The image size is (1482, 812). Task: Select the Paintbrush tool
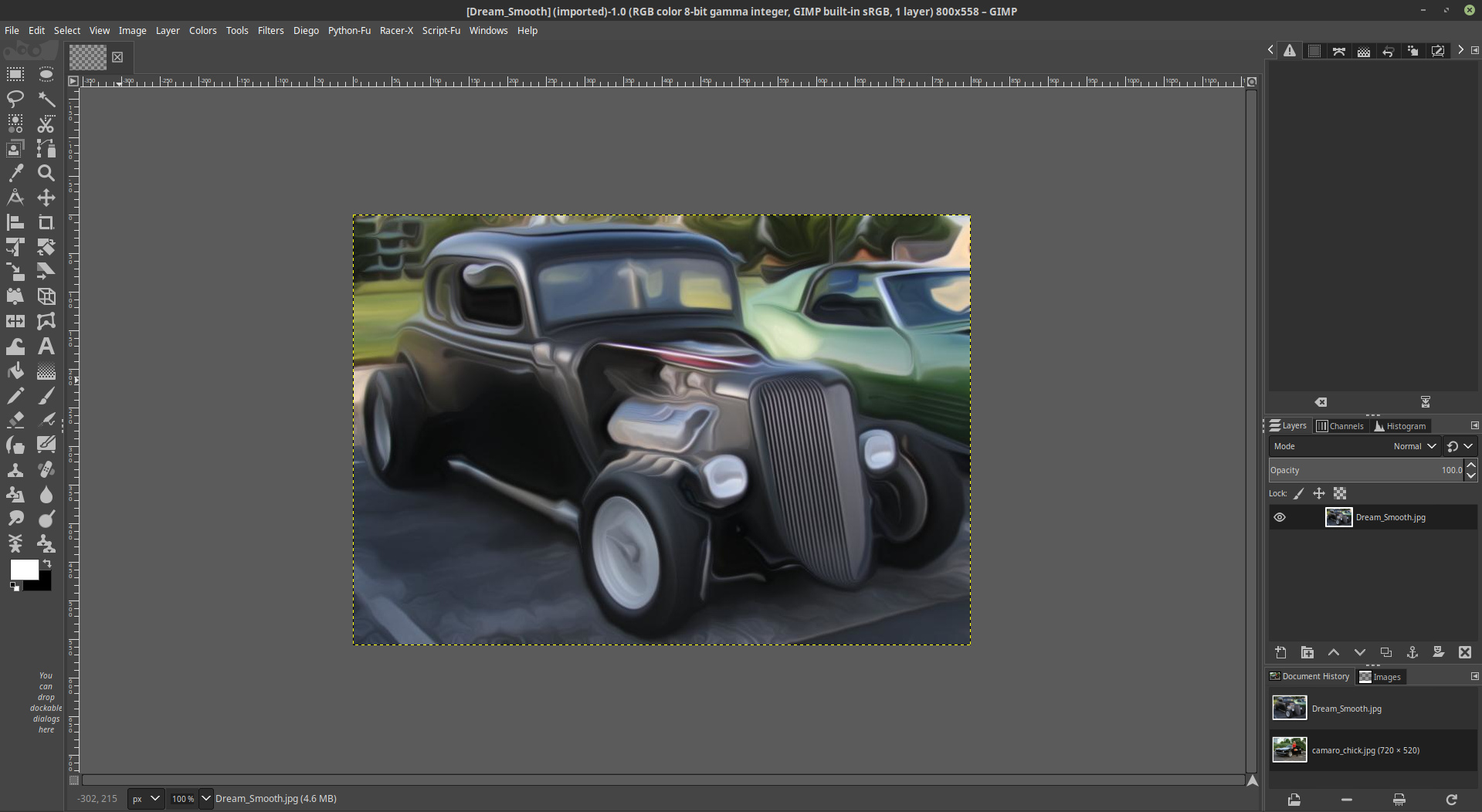(x=46, y=395)
